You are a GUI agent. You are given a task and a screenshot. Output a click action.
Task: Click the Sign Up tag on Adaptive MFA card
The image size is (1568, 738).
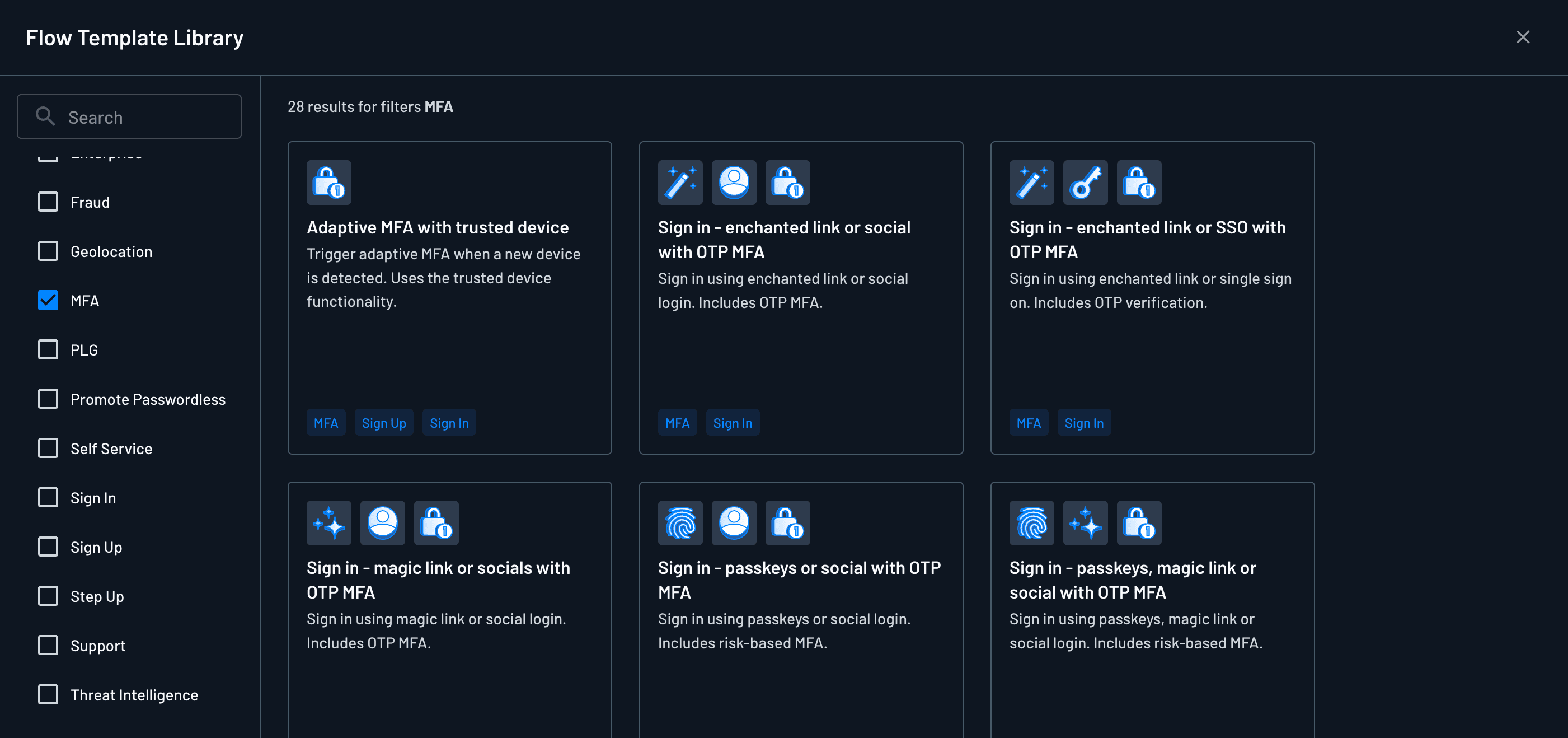(x=383, y=422)
